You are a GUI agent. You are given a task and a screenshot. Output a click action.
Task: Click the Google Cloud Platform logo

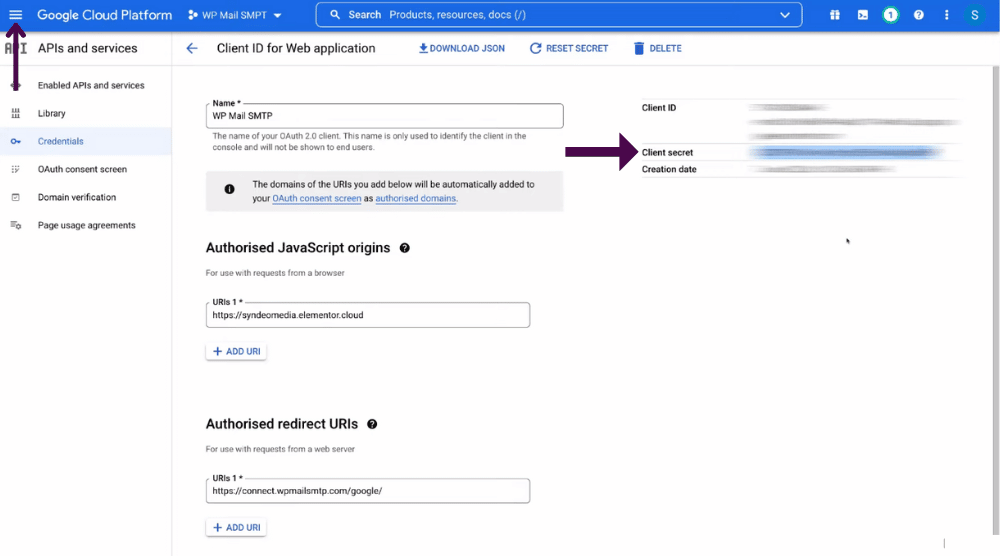(x=105, y=15)
